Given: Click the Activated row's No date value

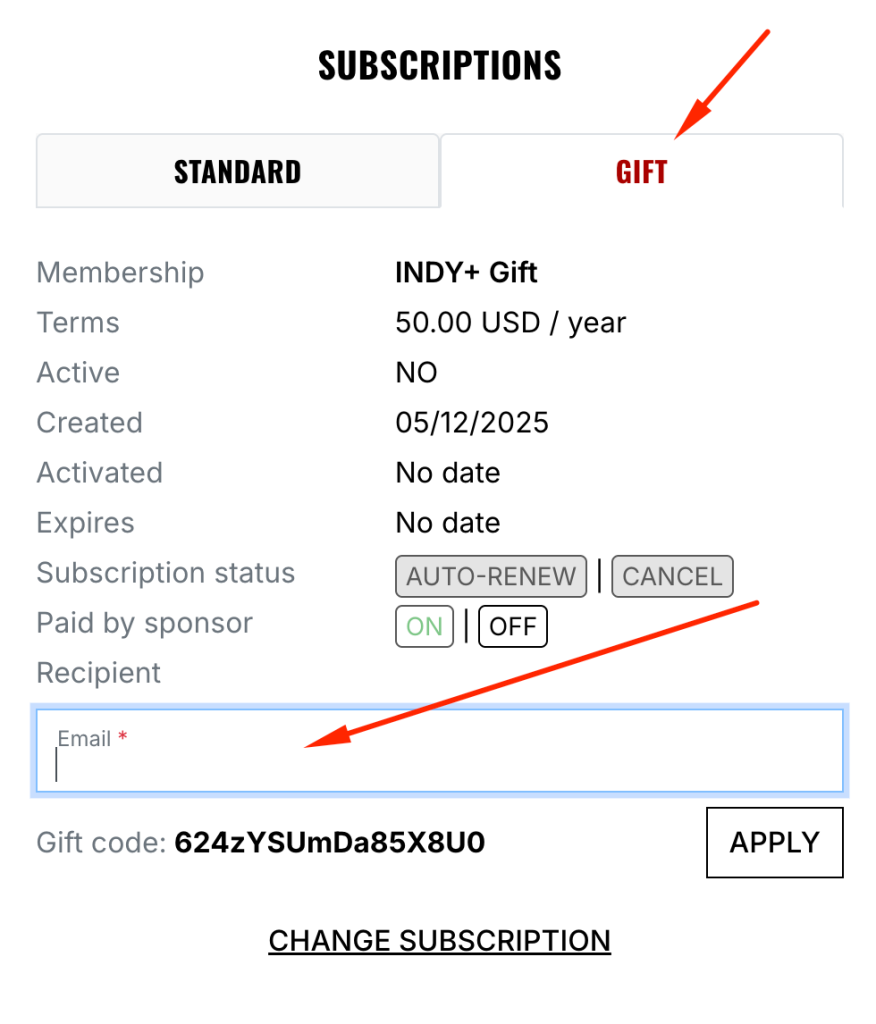Looking at the screenshot, I should (x=447, y=473).
